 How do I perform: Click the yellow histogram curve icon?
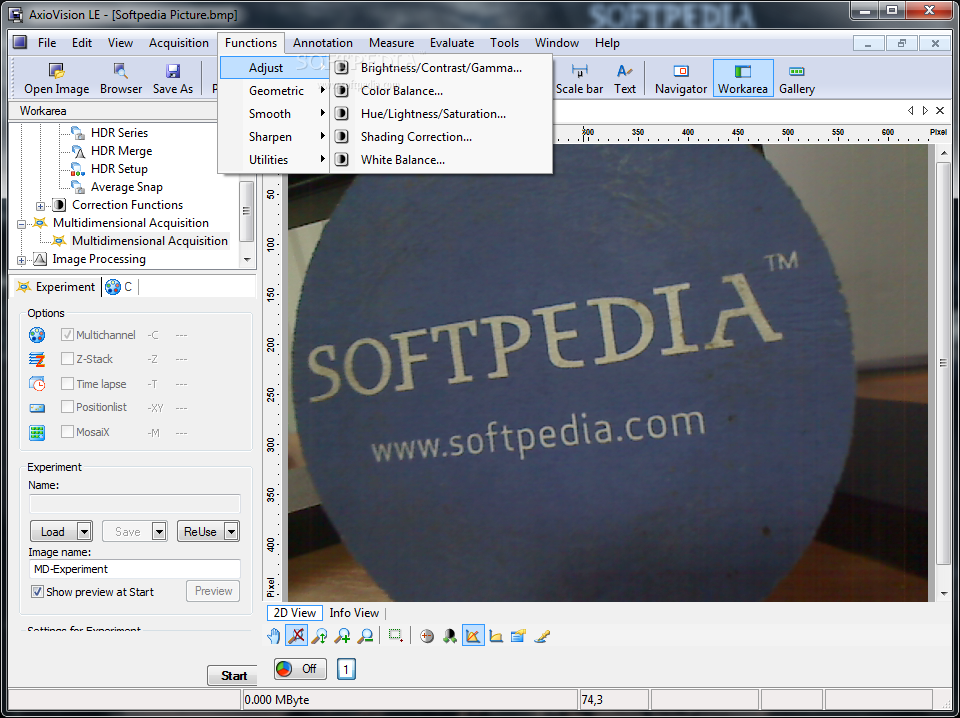pyautogui.click(x=496, y=637)
